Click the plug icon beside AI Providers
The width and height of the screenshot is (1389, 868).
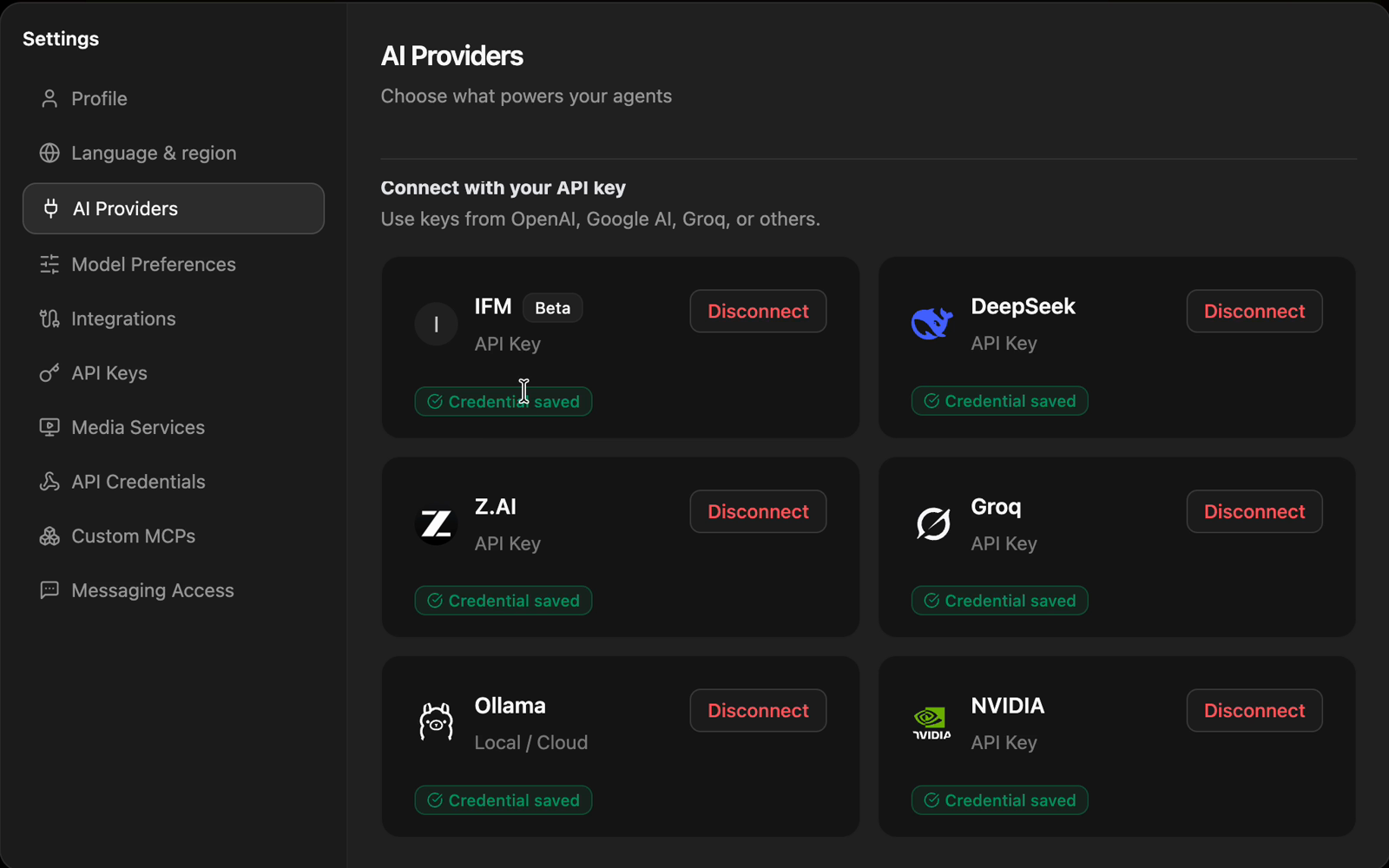coord(51,208)
